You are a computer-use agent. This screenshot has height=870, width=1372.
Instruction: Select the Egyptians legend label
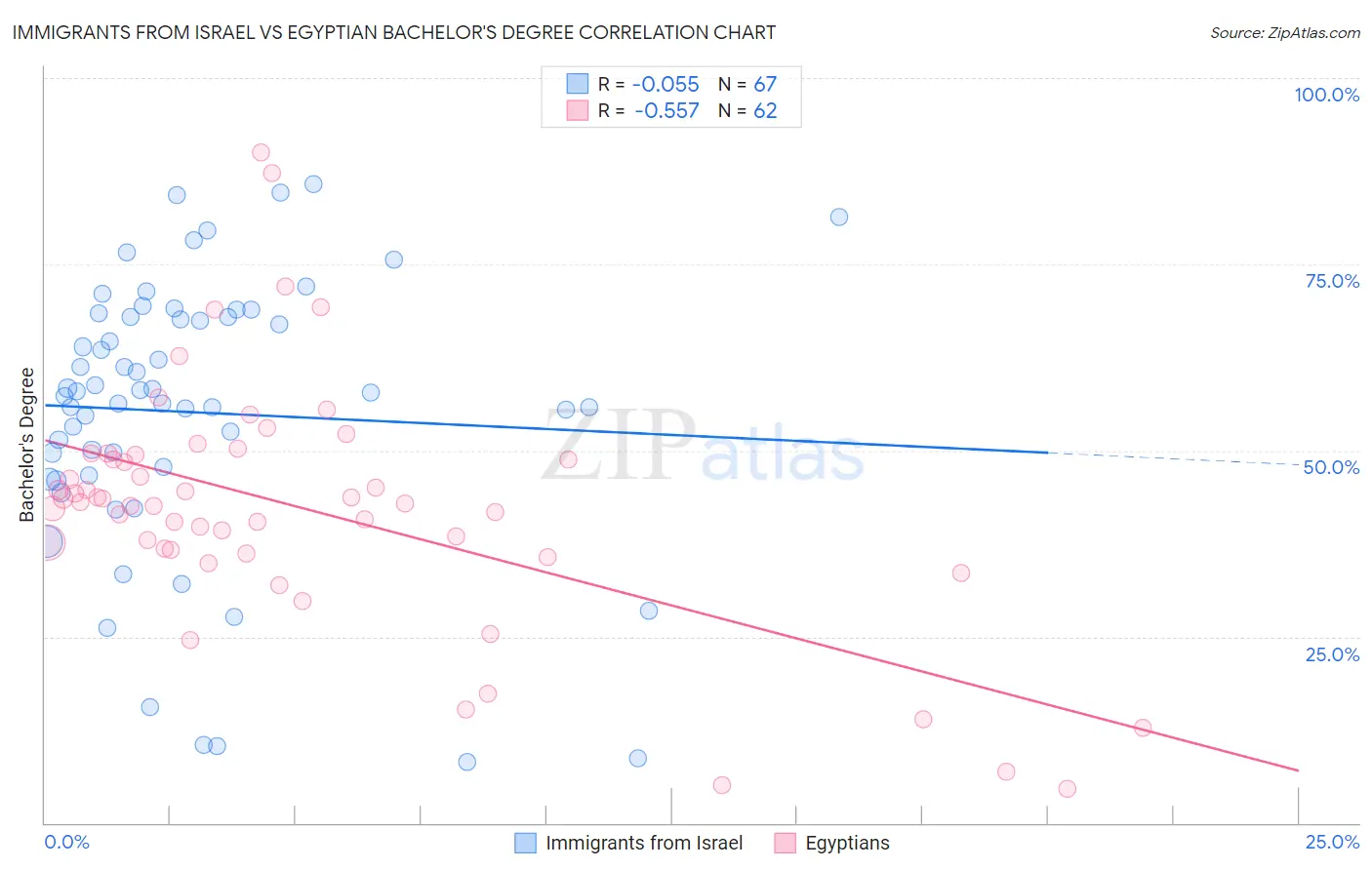847,843
